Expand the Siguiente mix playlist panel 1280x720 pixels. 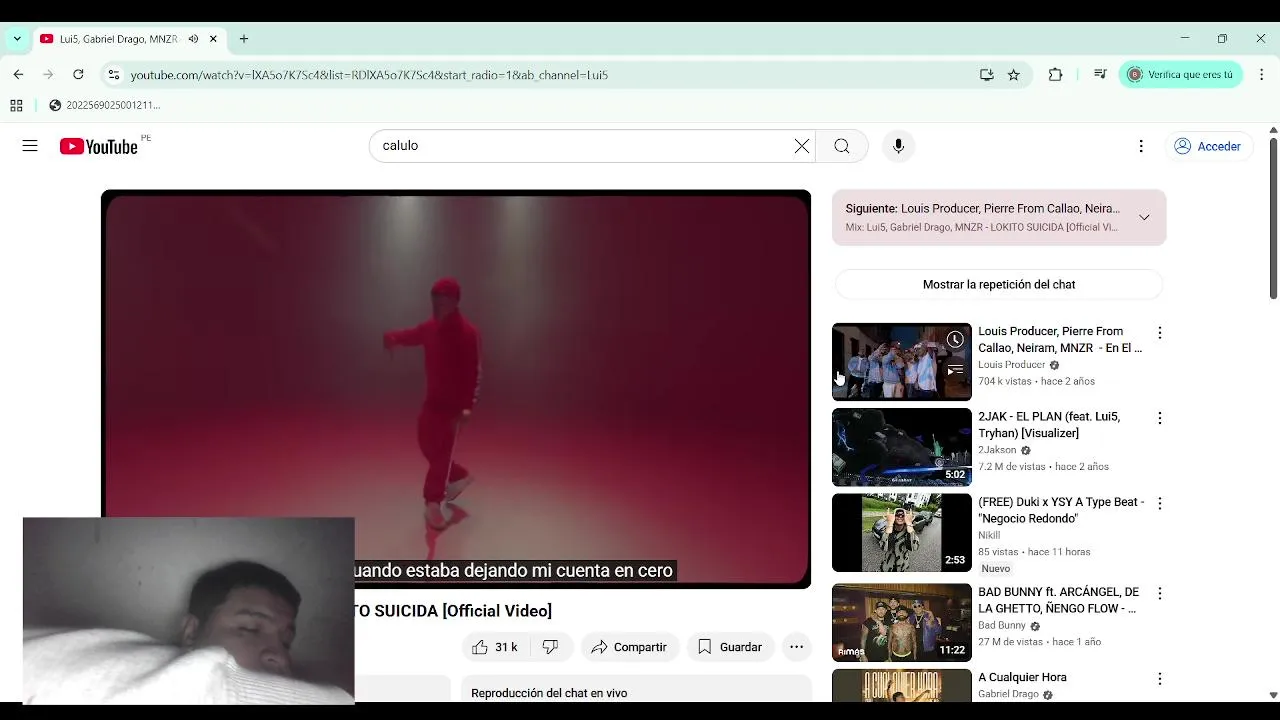coord(1144,217)
